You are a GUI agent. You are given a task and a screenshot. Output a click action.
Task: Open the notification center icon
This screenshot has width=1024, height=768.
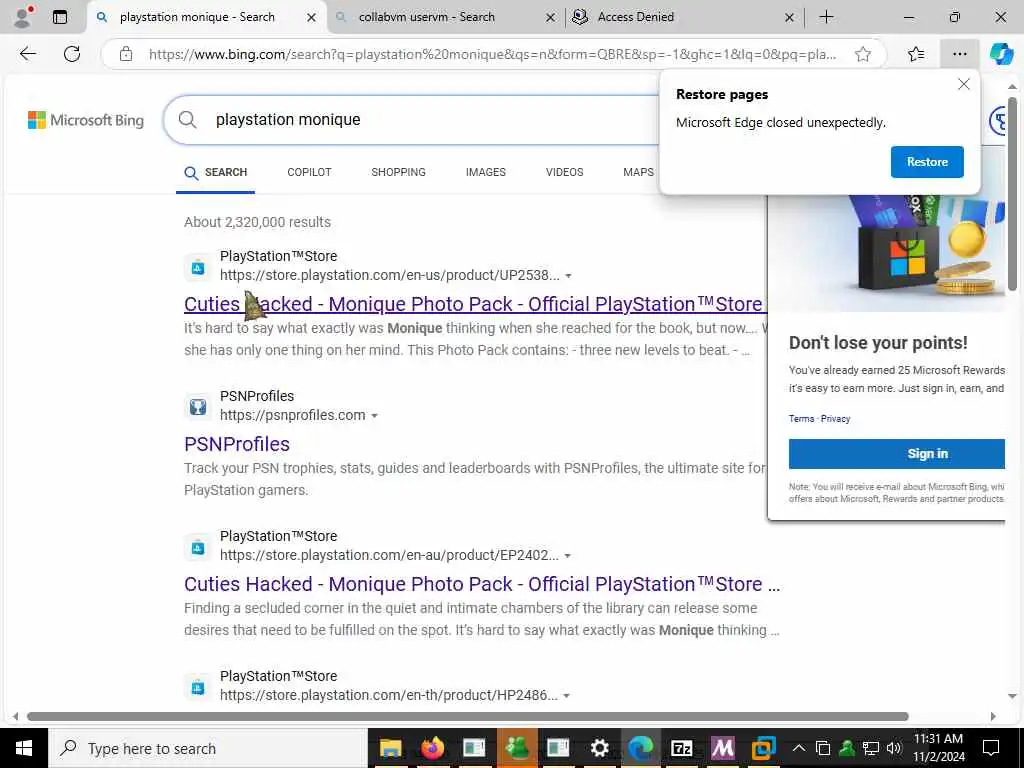point(991,748)
